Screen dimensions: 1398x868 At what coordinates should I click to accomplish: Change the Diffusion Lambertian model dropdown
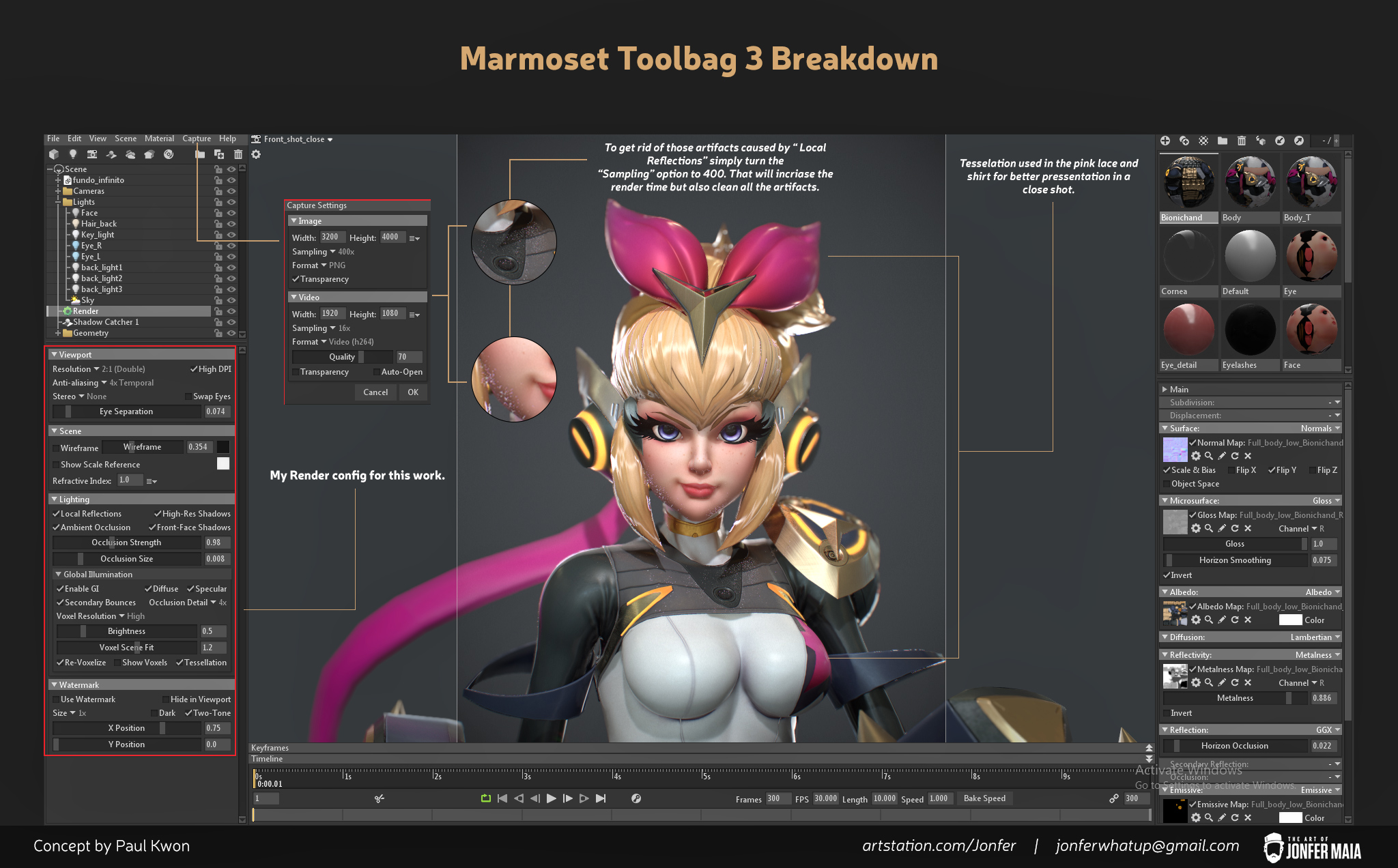pyautogui.click(x=1315, y=637)
